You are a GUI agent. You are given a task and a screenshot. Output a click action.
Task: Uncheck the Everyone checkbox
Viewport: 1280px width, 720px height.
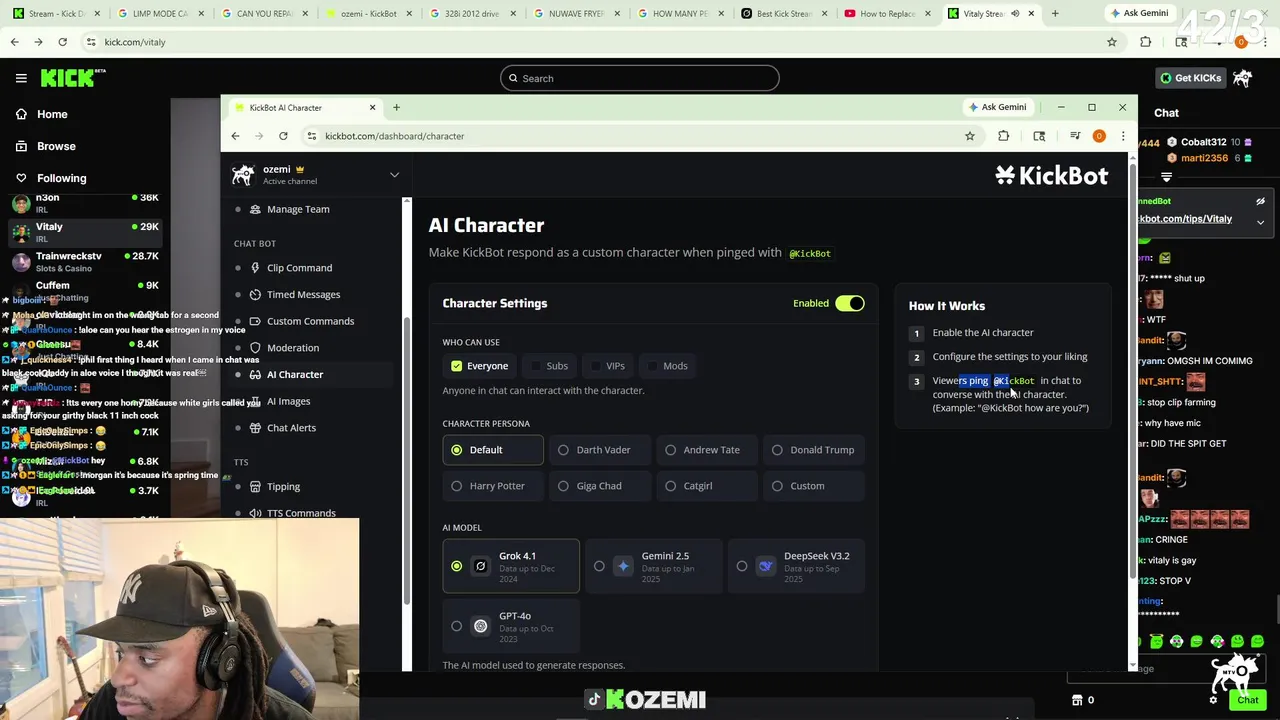coord(456,366)
